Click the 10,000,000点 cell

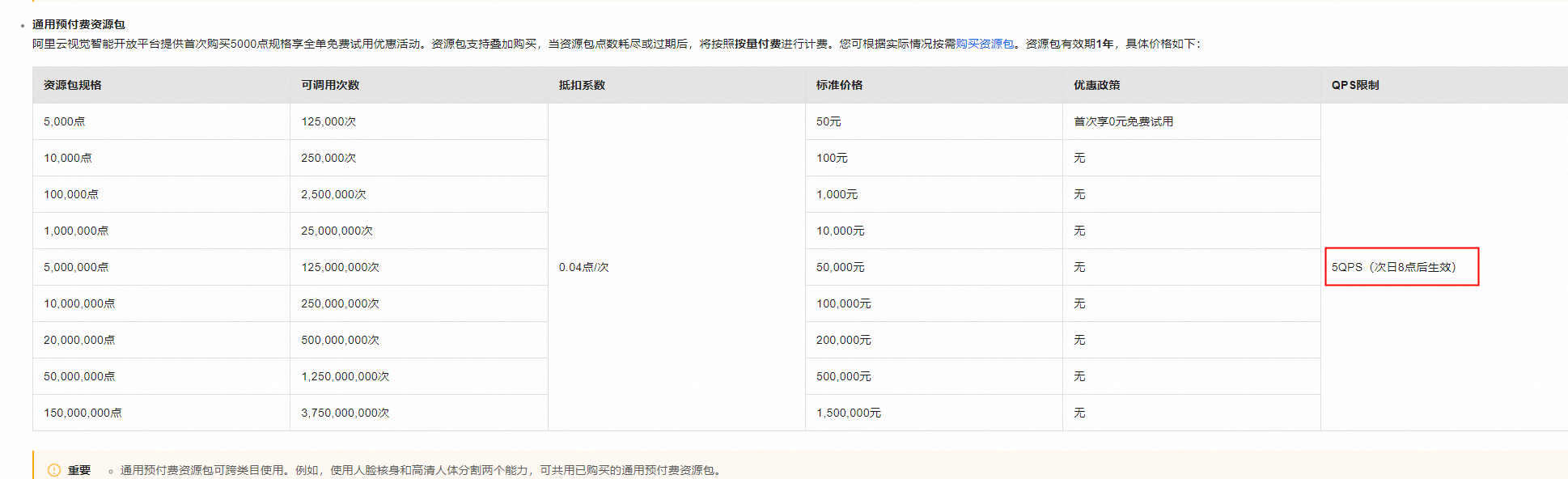(161, 303)
